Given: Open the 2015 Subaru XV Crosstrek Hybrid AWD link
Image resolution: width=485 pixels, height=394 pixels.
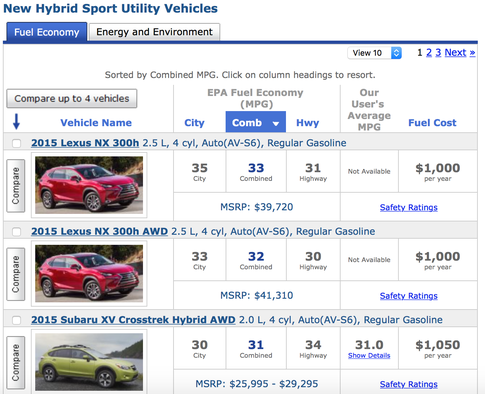Looking at the screenshot, I should pyautogui.click(x=133, y=320).
